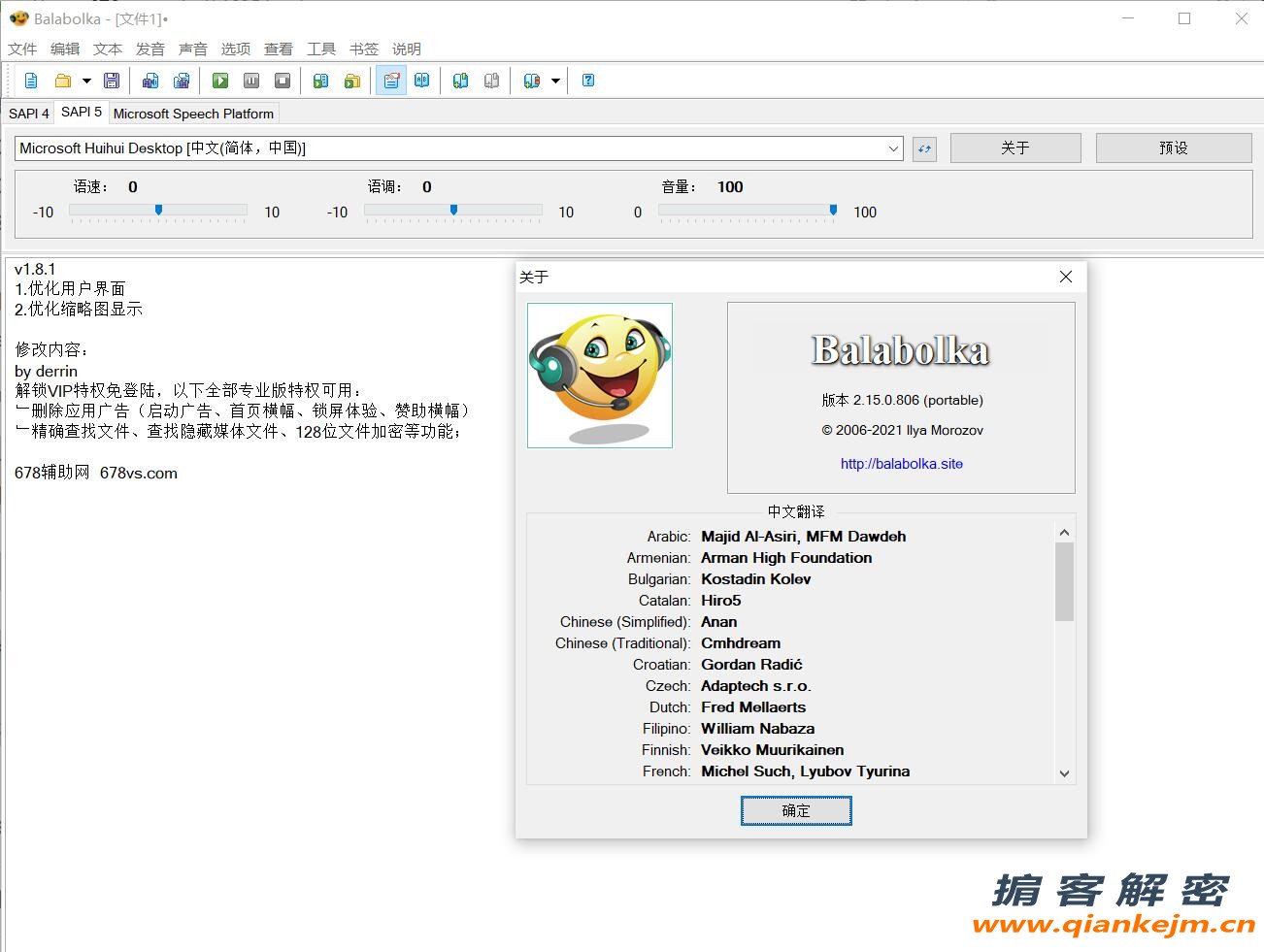Click the 关于 button next to the voice list
The width and height of the screenshot is (1264, 952).
point(1015,148)
